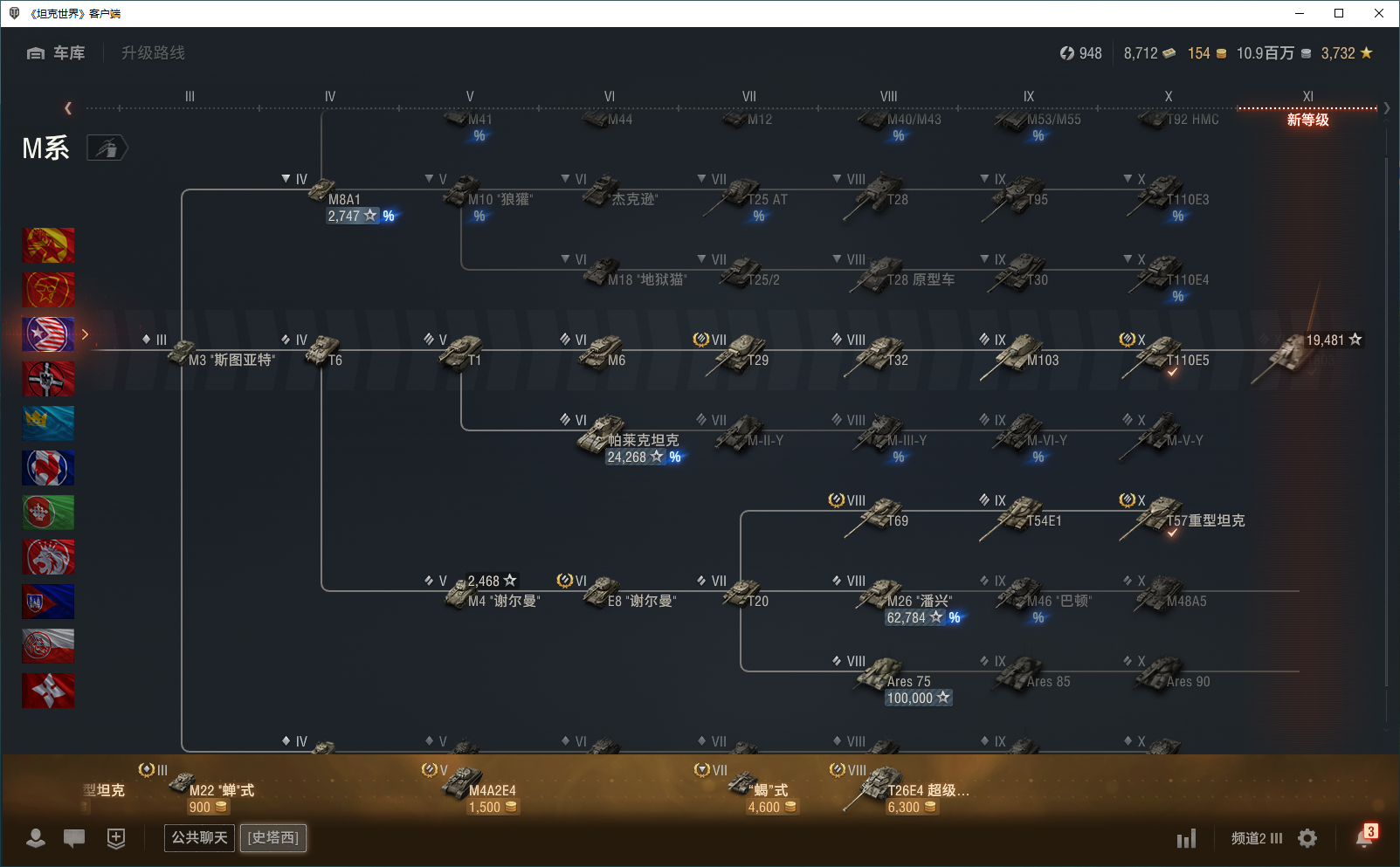
Task: Open the 频道2 channel selector
Action: pyautogui.click(x=1257, y=838)
